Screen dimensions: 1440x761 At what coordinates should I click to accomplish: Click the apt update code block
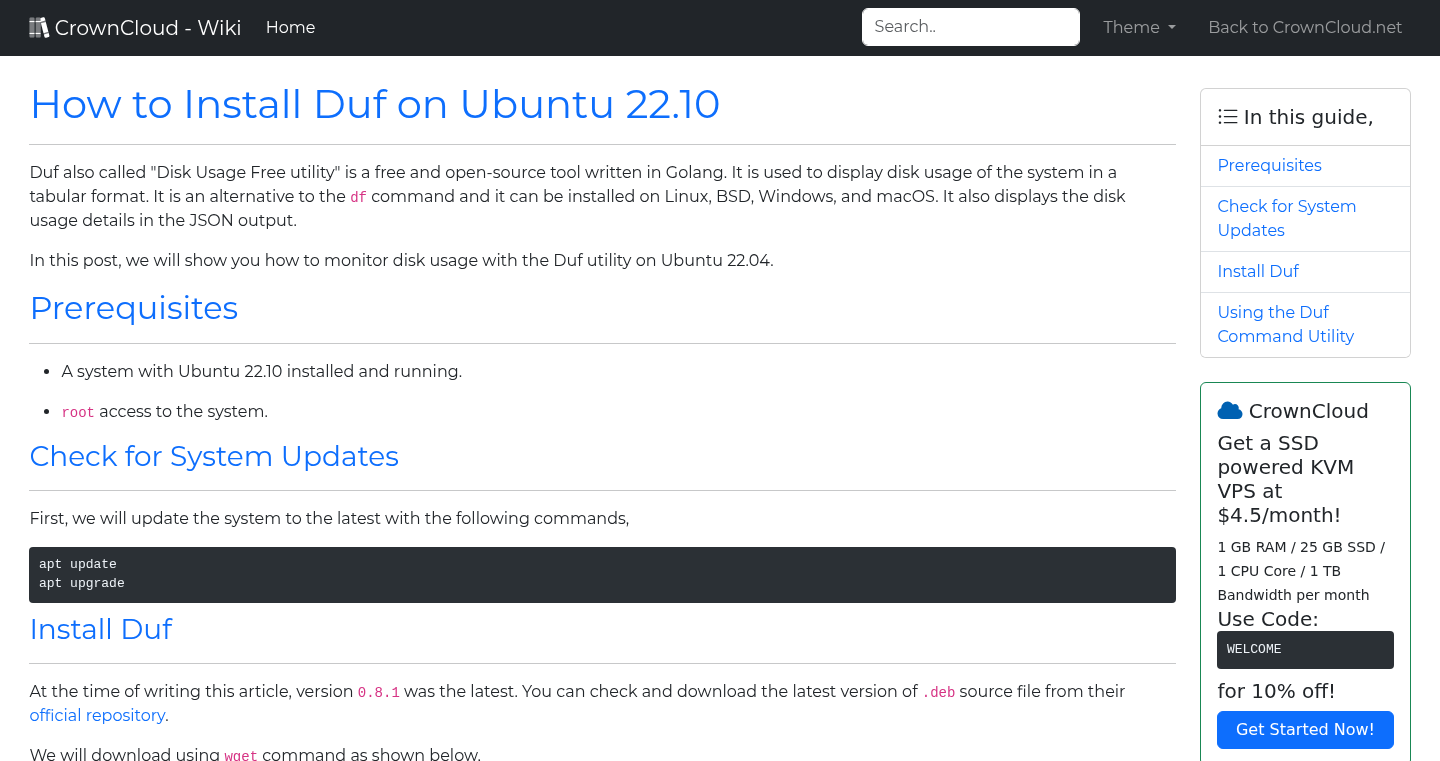600,574
